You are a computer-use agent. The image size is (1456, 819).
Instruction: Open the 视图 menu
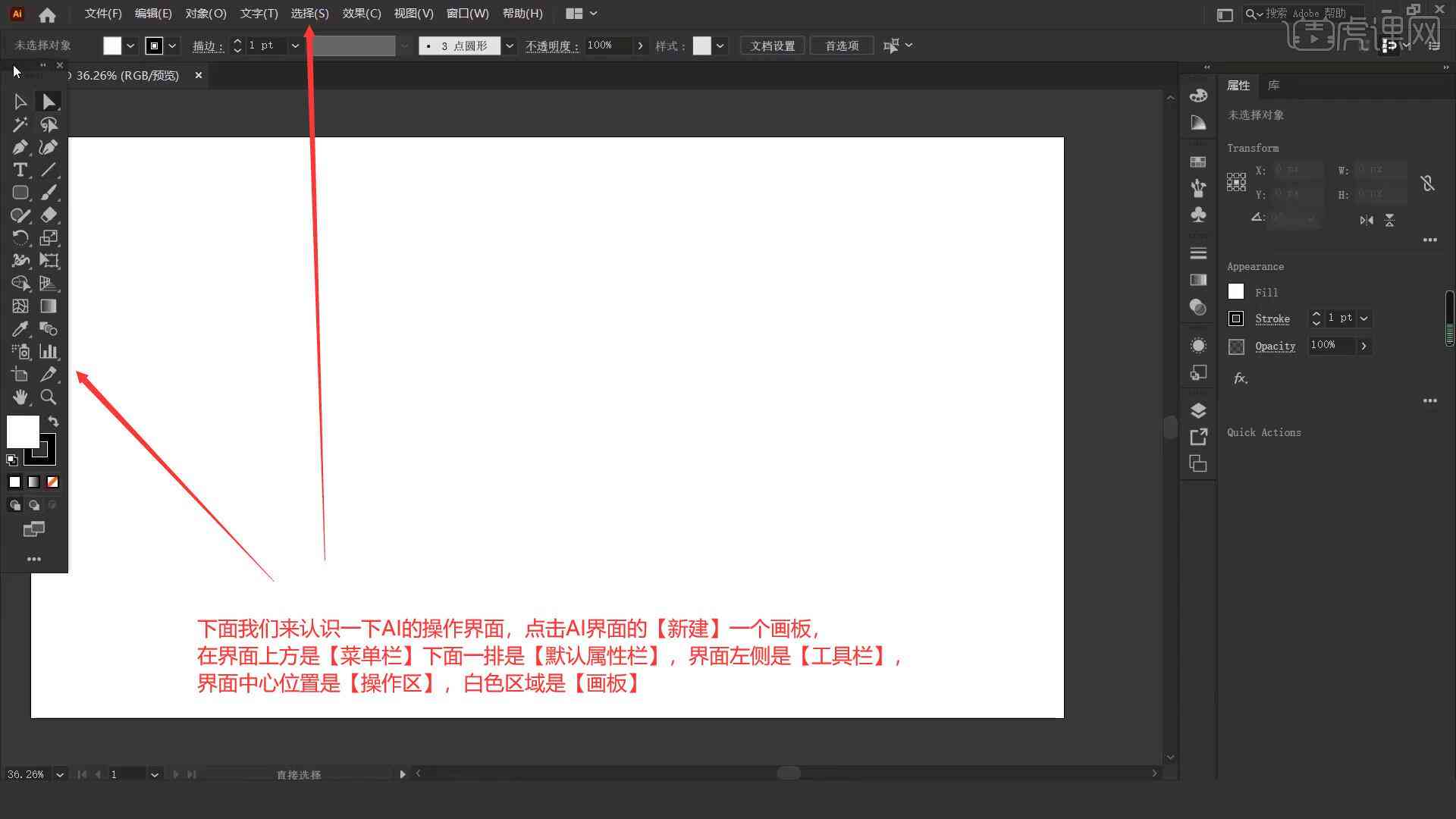pos(413,13)
